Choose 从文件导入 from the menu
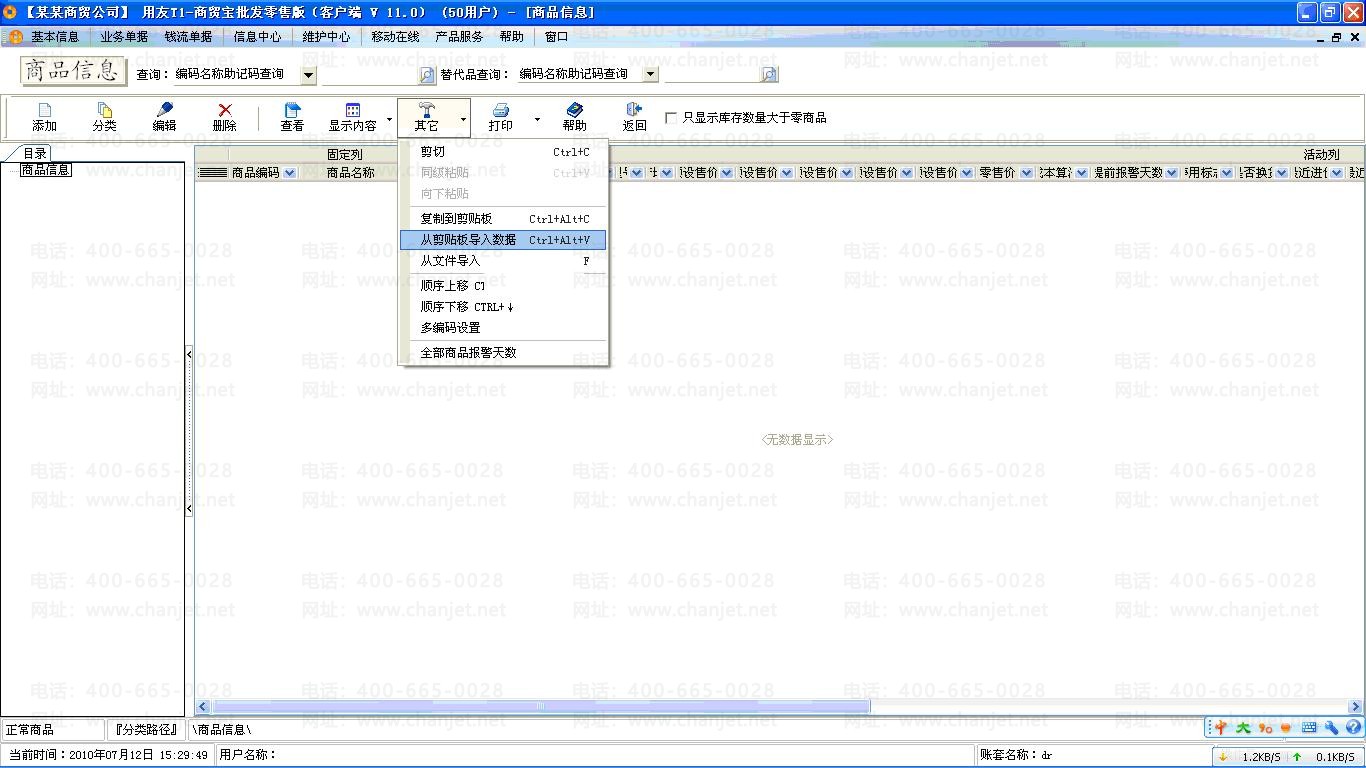 [450, 261]
